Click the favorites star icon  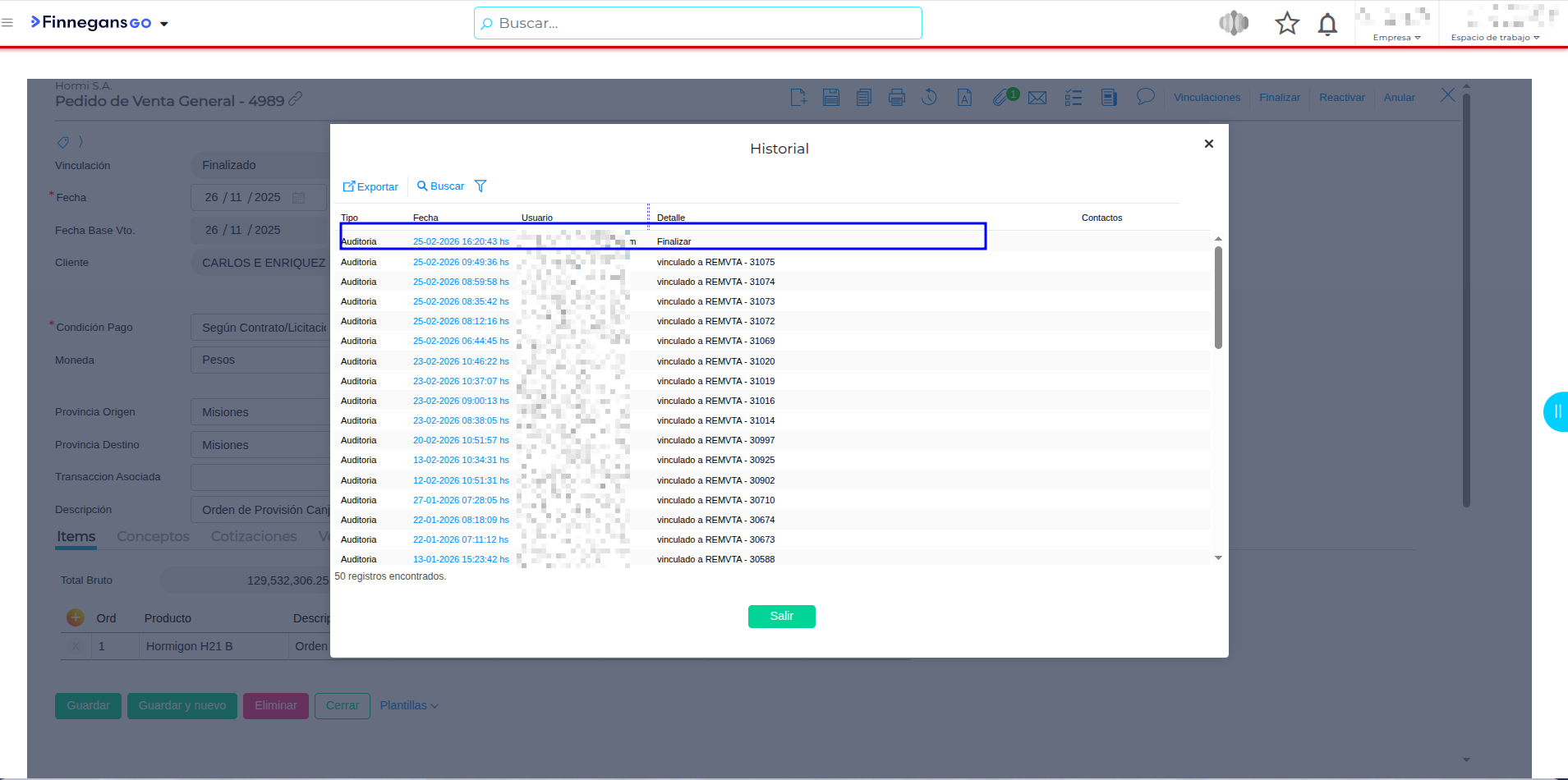click(x=1286, y=24)
